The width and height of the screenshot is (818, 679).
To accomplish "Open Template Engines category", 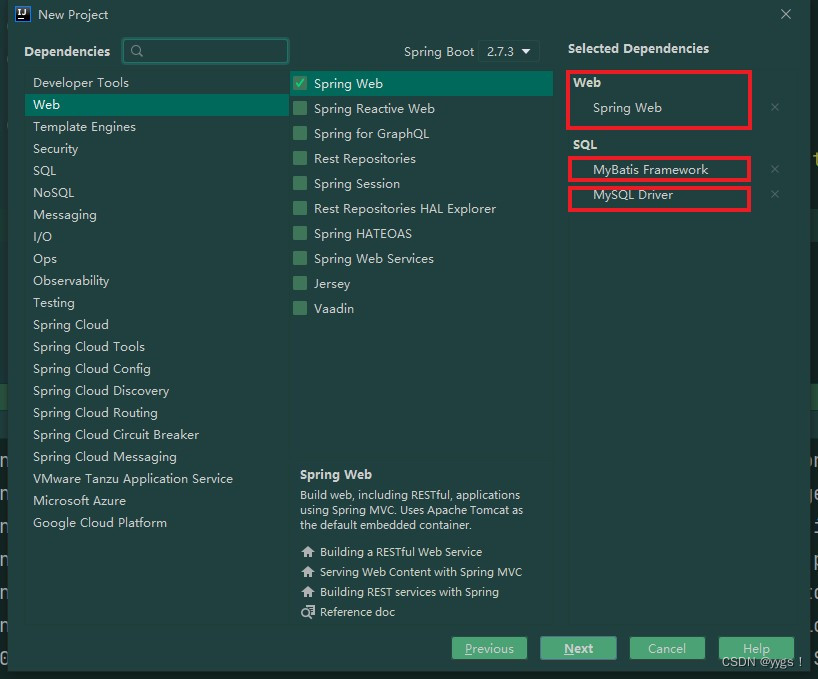I will pyautogui.click(x=157, y=127).
